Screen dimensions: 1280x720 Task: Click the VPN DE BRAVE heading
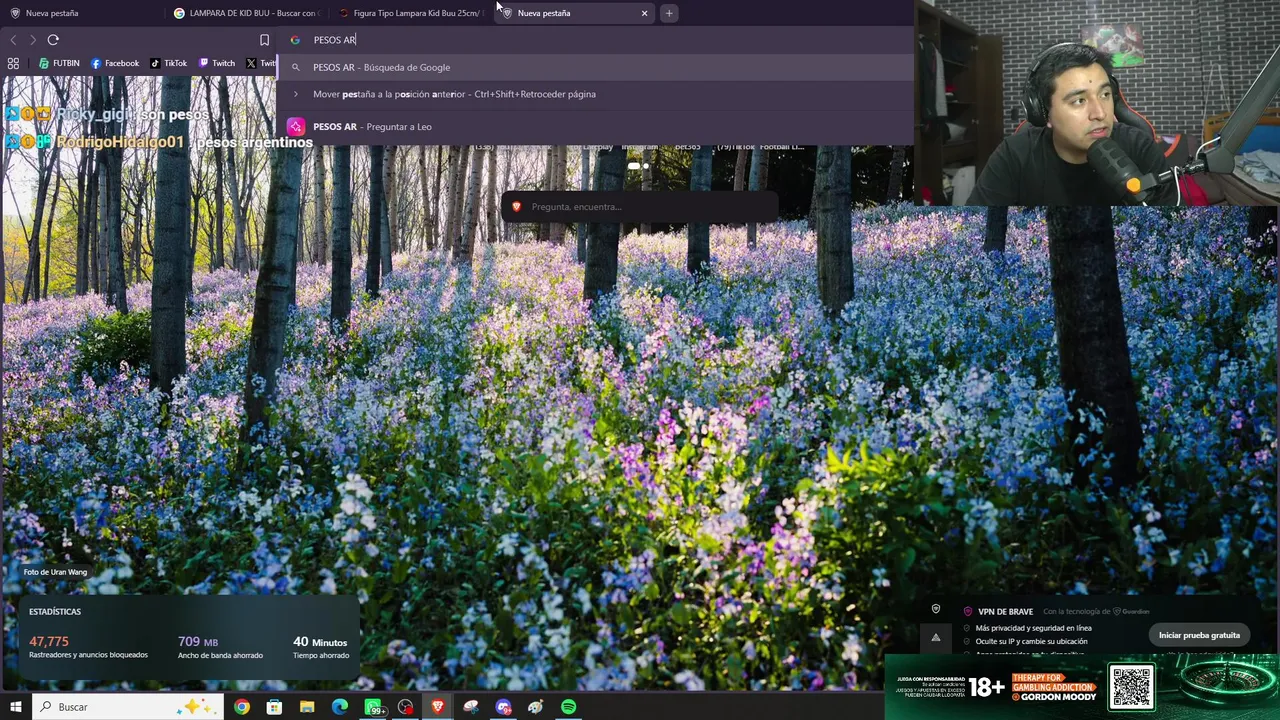[x=1005, y=612]
